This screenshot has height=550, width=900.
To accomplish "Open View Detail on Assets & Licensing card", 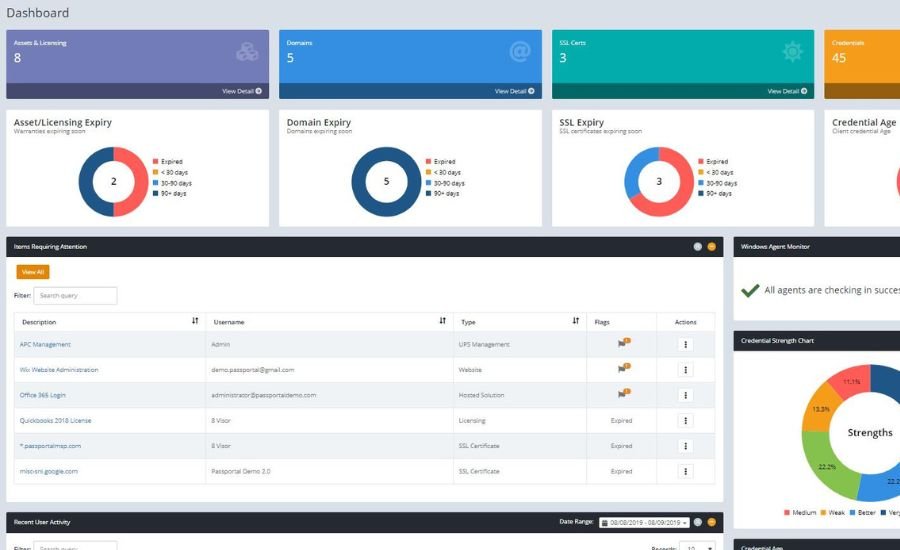I will pos(242,91).
